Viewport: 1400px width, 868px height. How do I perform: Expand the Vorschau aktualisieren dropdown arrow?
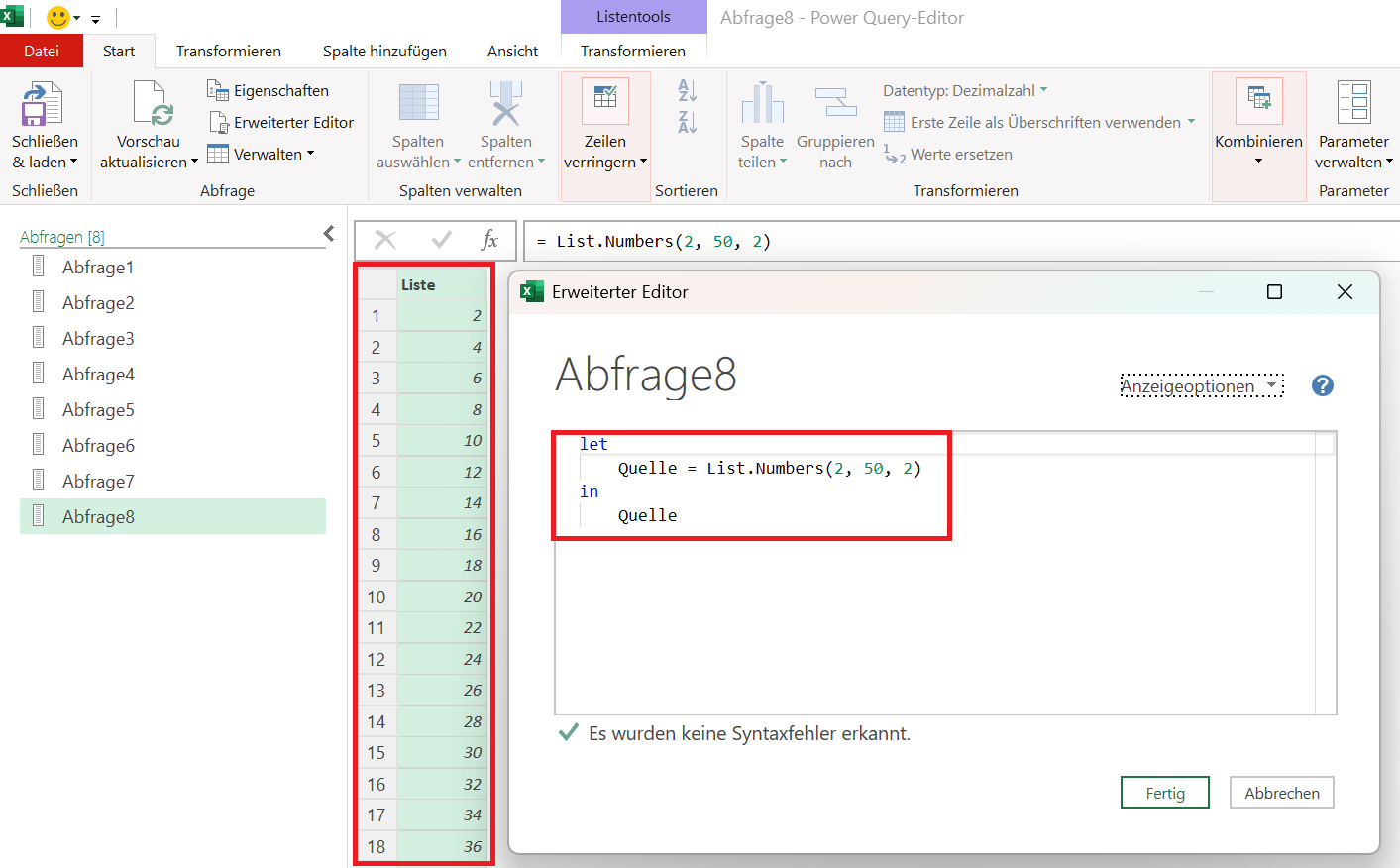click(x=194, y=162)
